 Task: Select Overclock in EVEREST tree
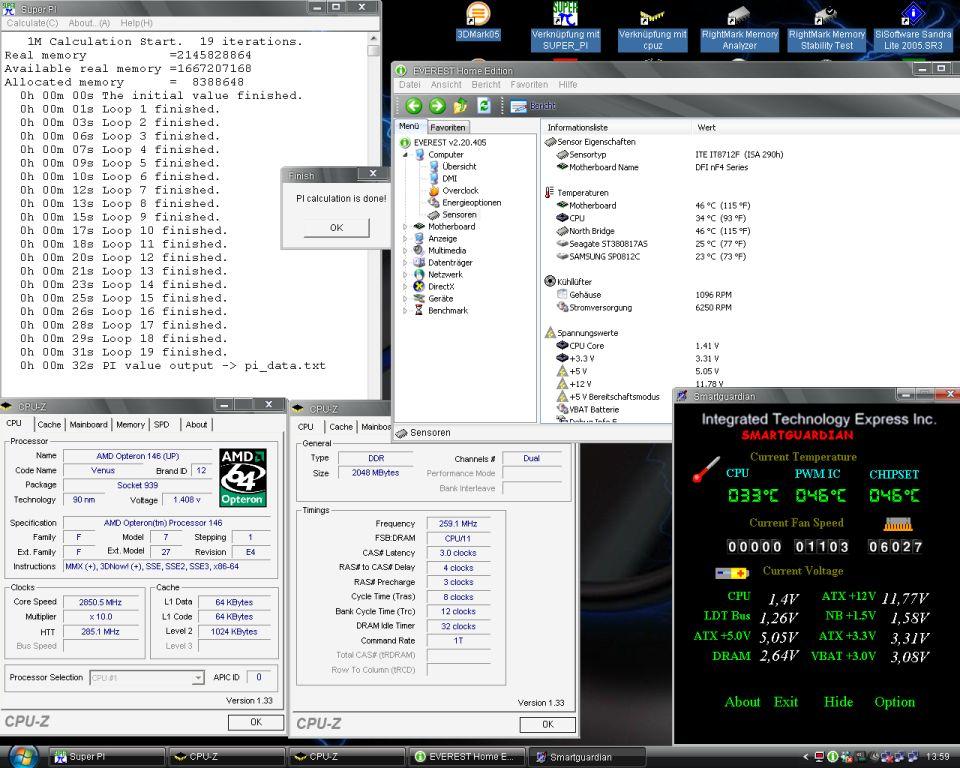(454, 190)
